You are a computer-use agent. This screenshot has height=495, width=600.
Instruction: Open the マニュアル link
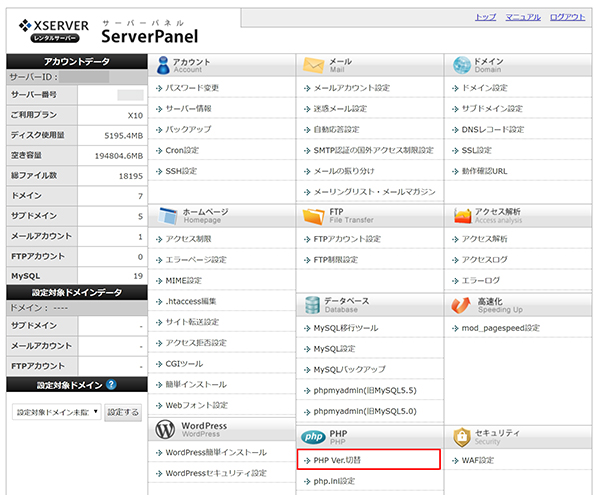pyautogui.click(x=523, y=17)
